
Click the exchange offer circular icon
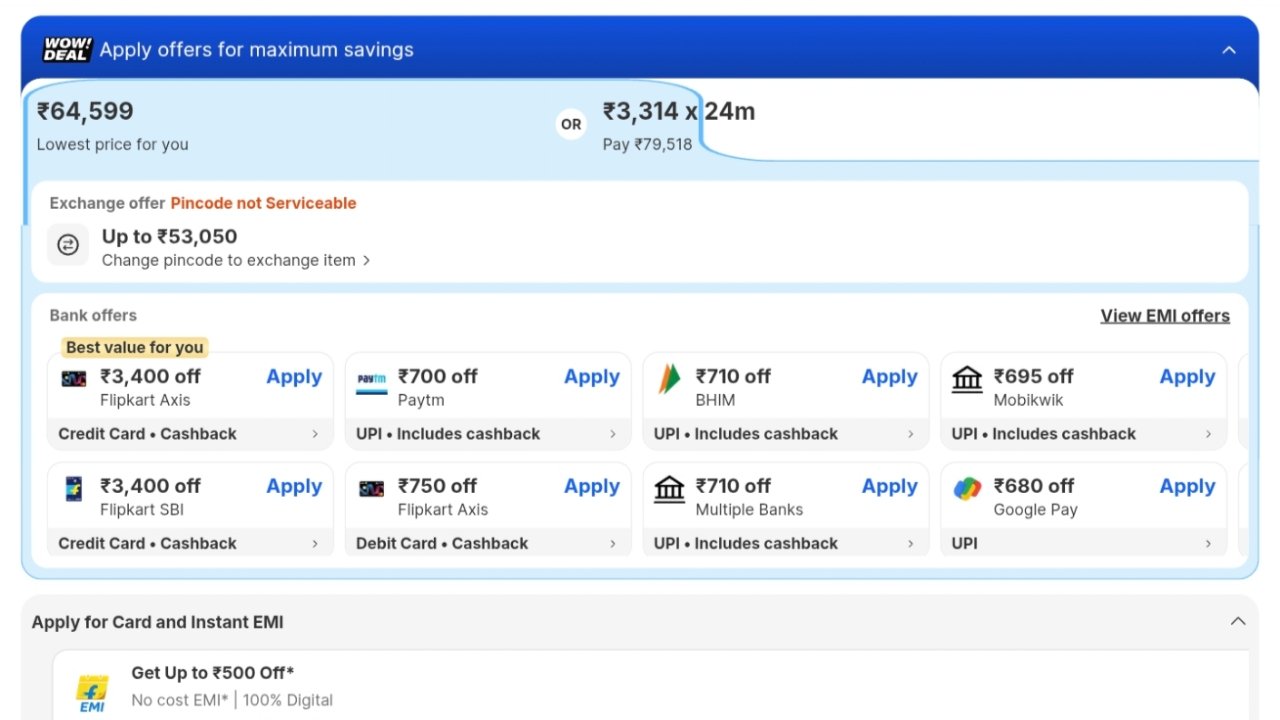(68, 245)
